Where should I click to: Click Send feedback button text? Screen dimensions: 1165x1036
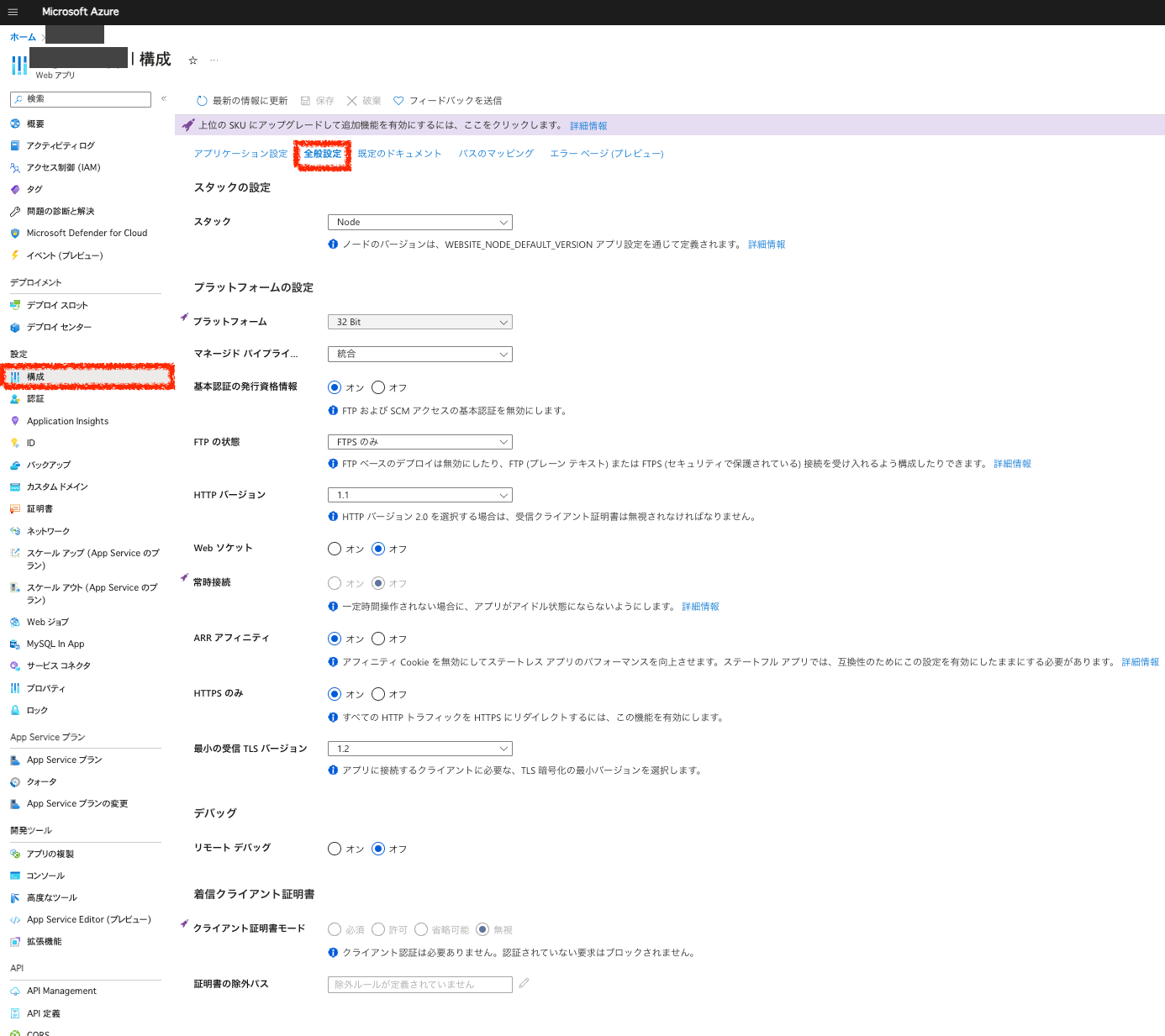tap(456, 101)
